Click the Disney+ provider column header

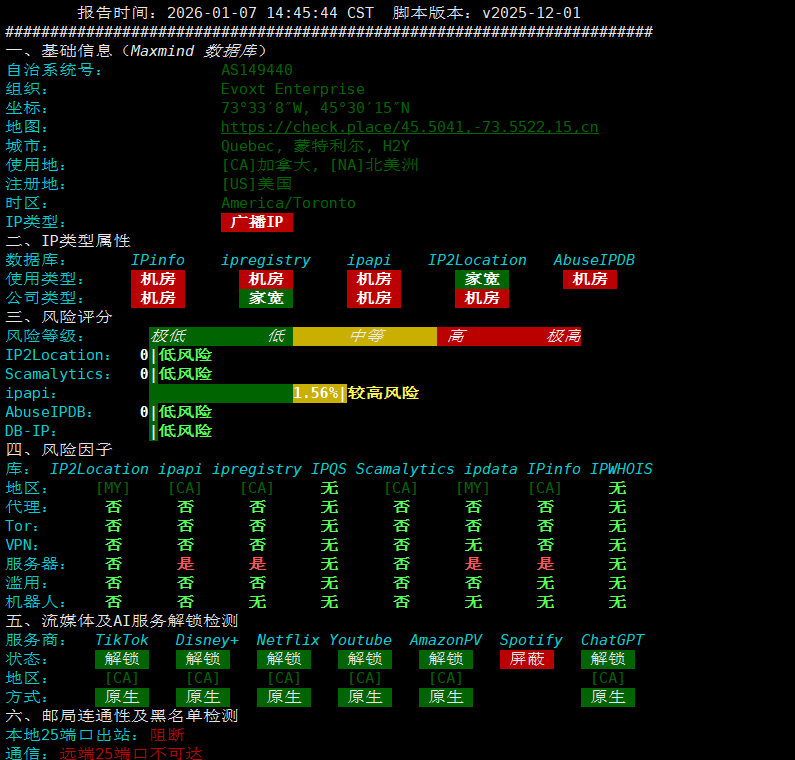207,640
